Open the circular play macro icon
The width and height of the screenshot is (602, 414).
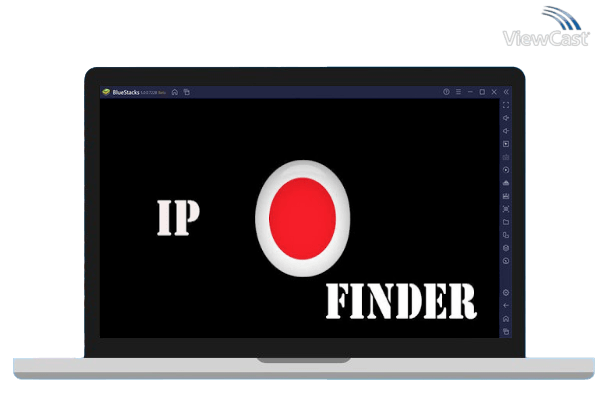pos(506,170)
